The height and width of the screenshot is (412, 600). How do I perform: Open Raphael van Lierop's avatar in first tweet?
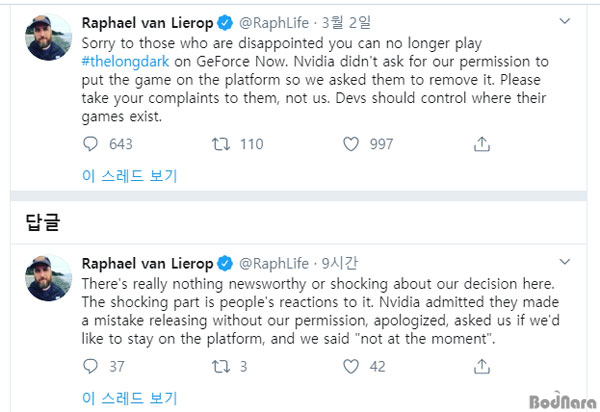[48, 37]
